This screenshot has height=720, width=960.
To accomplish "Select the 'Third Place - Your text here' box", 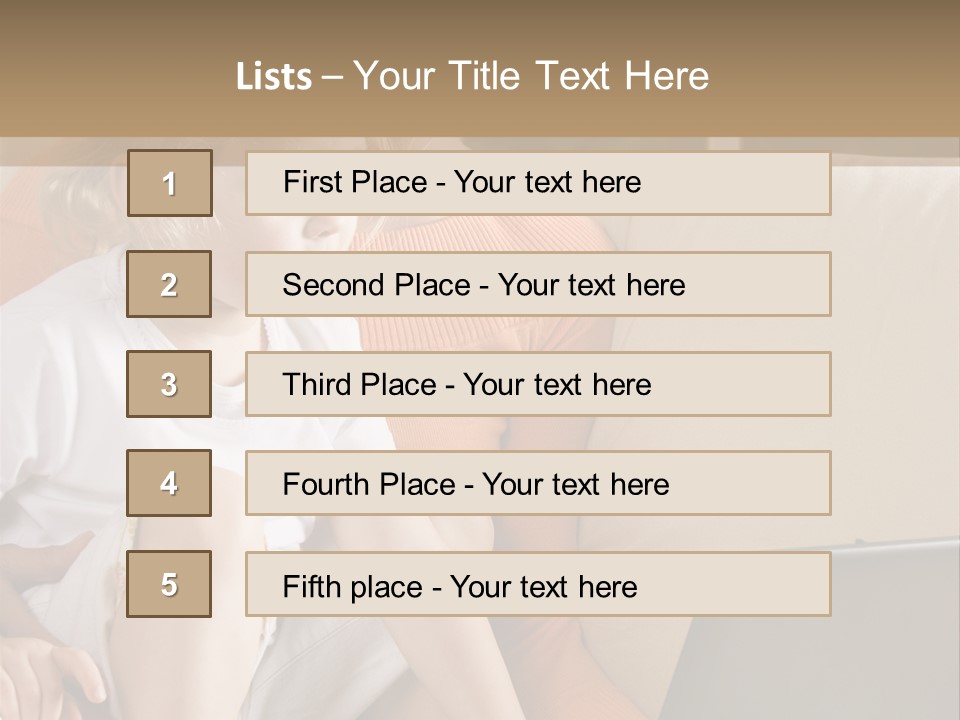I will 538,384.
